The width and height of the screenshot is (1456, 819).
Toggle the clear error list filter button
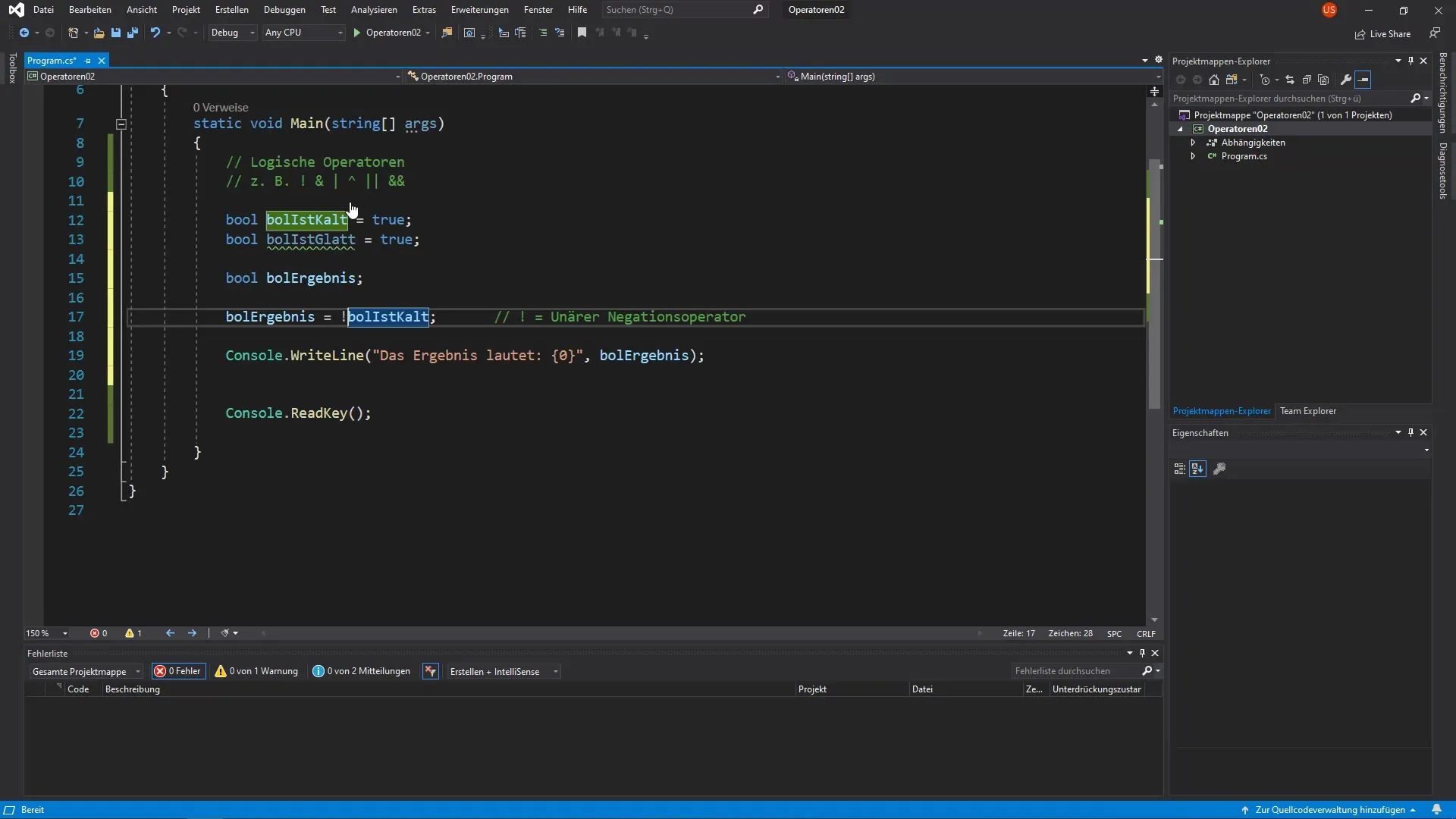pos(431,671)
